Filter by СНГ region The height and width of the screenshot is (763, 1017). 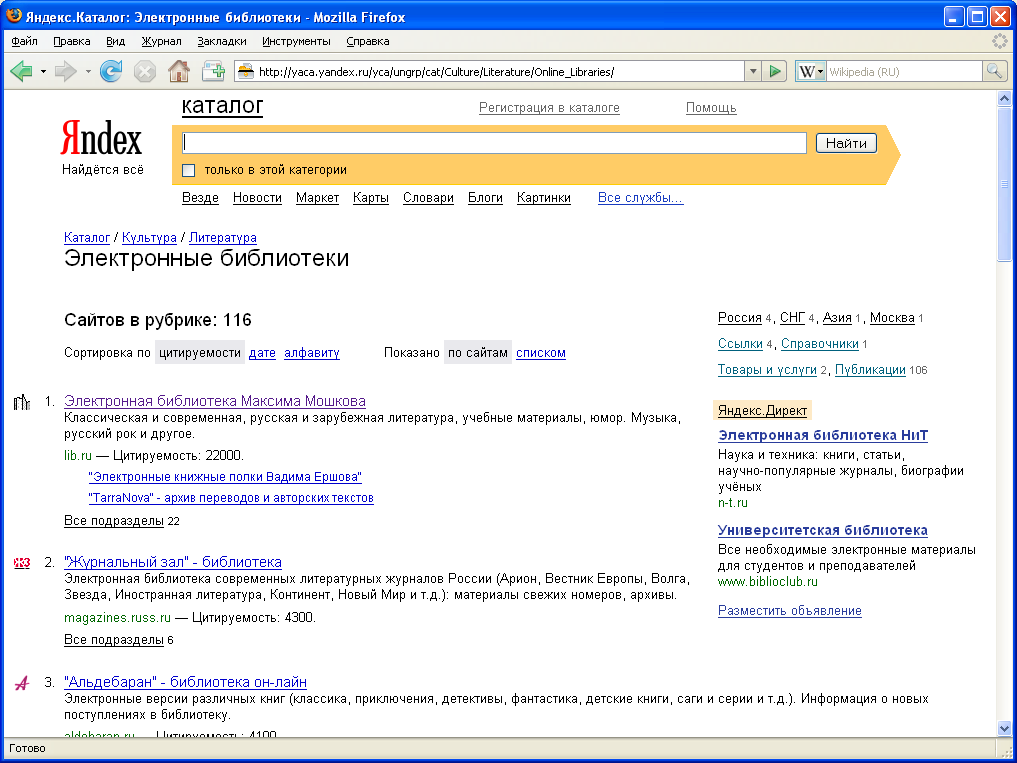pyautogui.click(x=792, y=318)
